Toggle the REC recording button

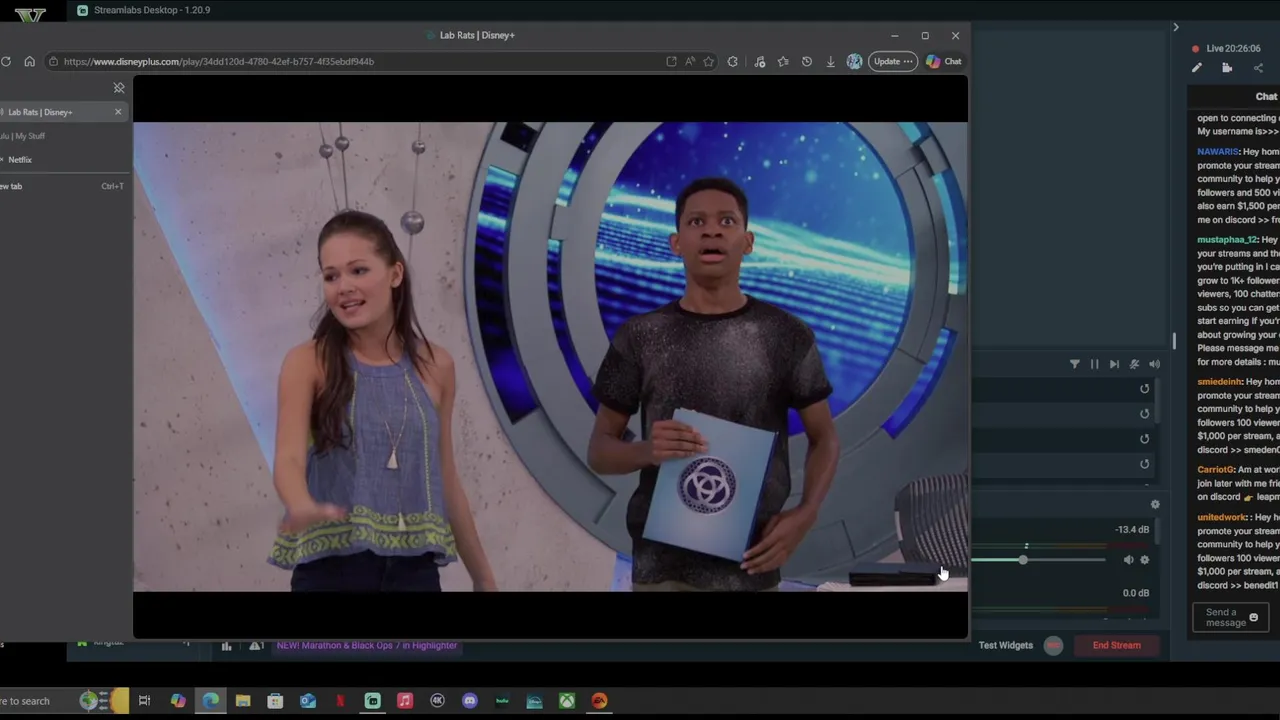(1053, 646)
